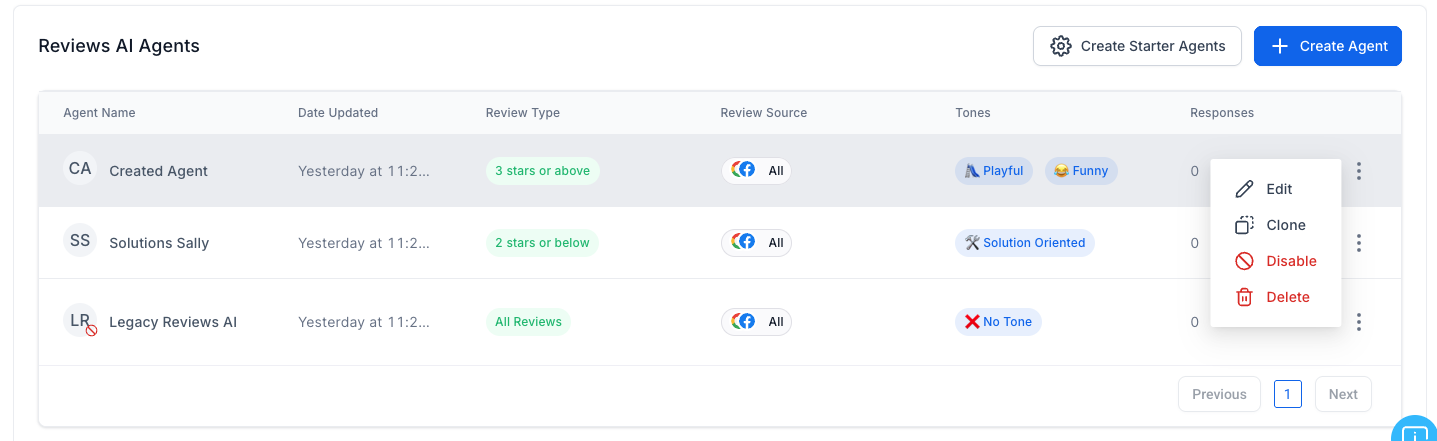Click the LR avatar with disabled badge
Image resolution: width=1437 pixels, height=441 pixels.
coord(80,321)
